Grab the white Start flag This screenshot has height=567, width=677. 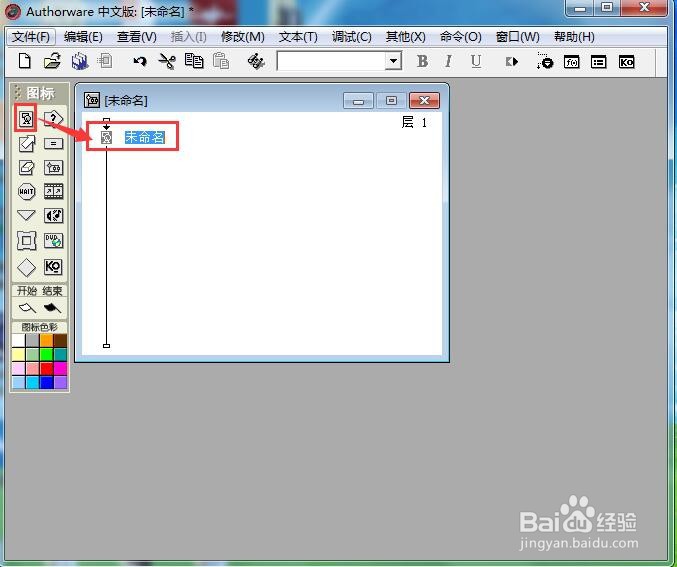[27, 308]
